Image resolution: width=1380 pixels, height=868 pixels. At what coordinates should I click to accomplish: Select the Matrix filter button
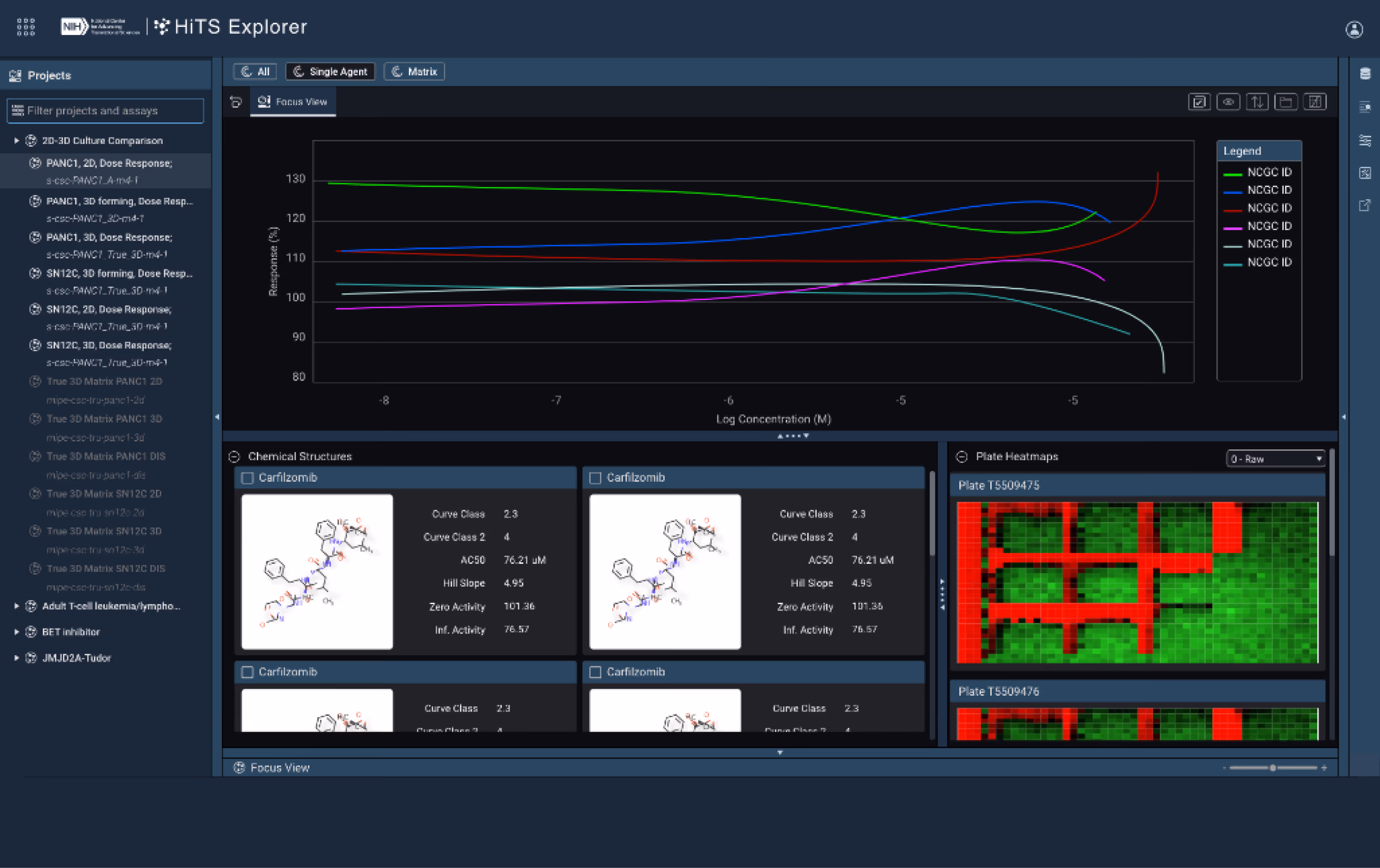(x=414, y=72)
